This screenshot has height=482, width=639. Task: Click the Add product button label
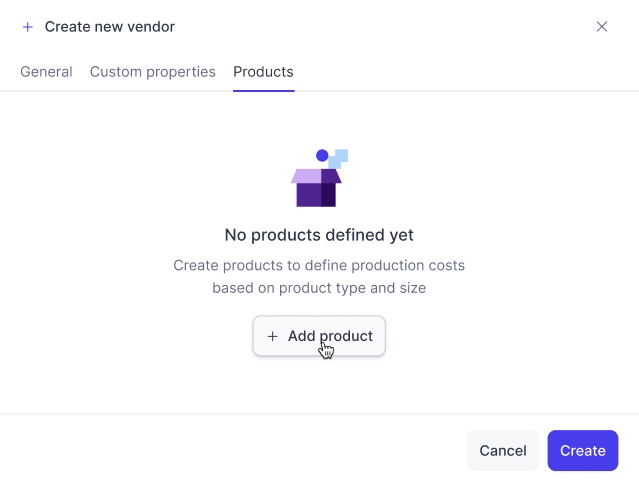click(331, 336)
